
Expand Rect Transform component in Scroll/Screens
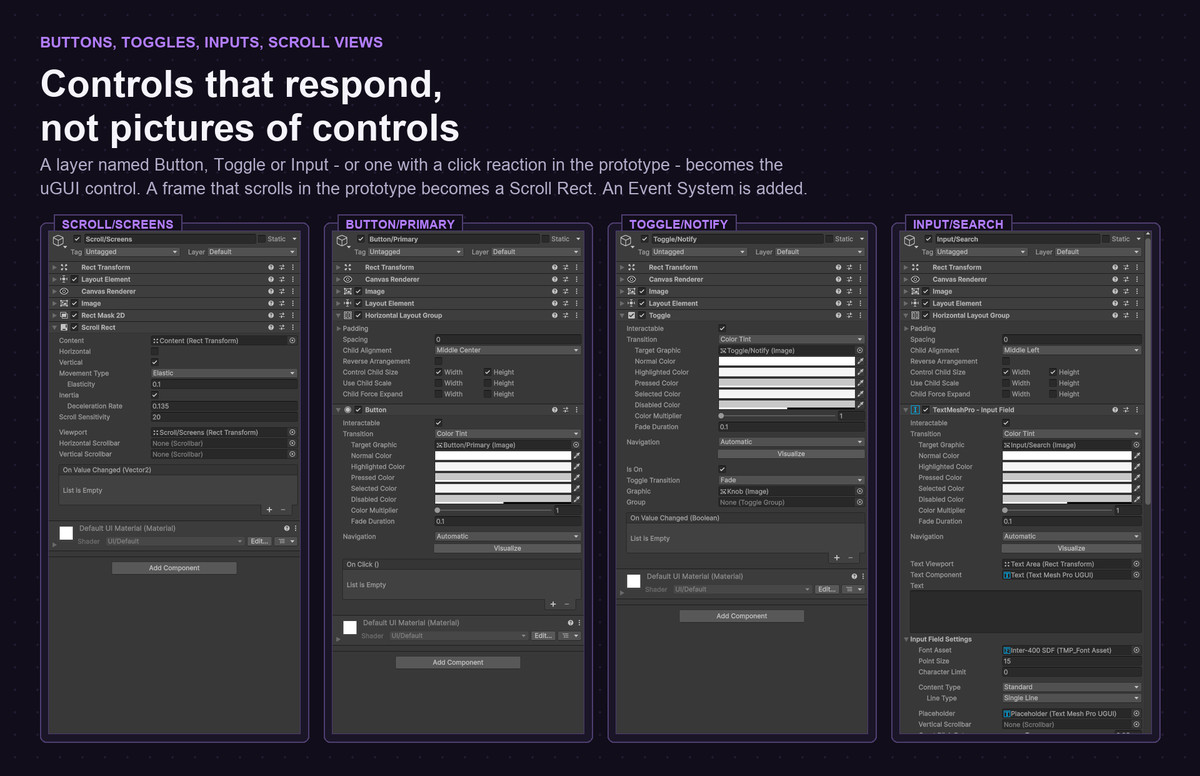(54, 268)
